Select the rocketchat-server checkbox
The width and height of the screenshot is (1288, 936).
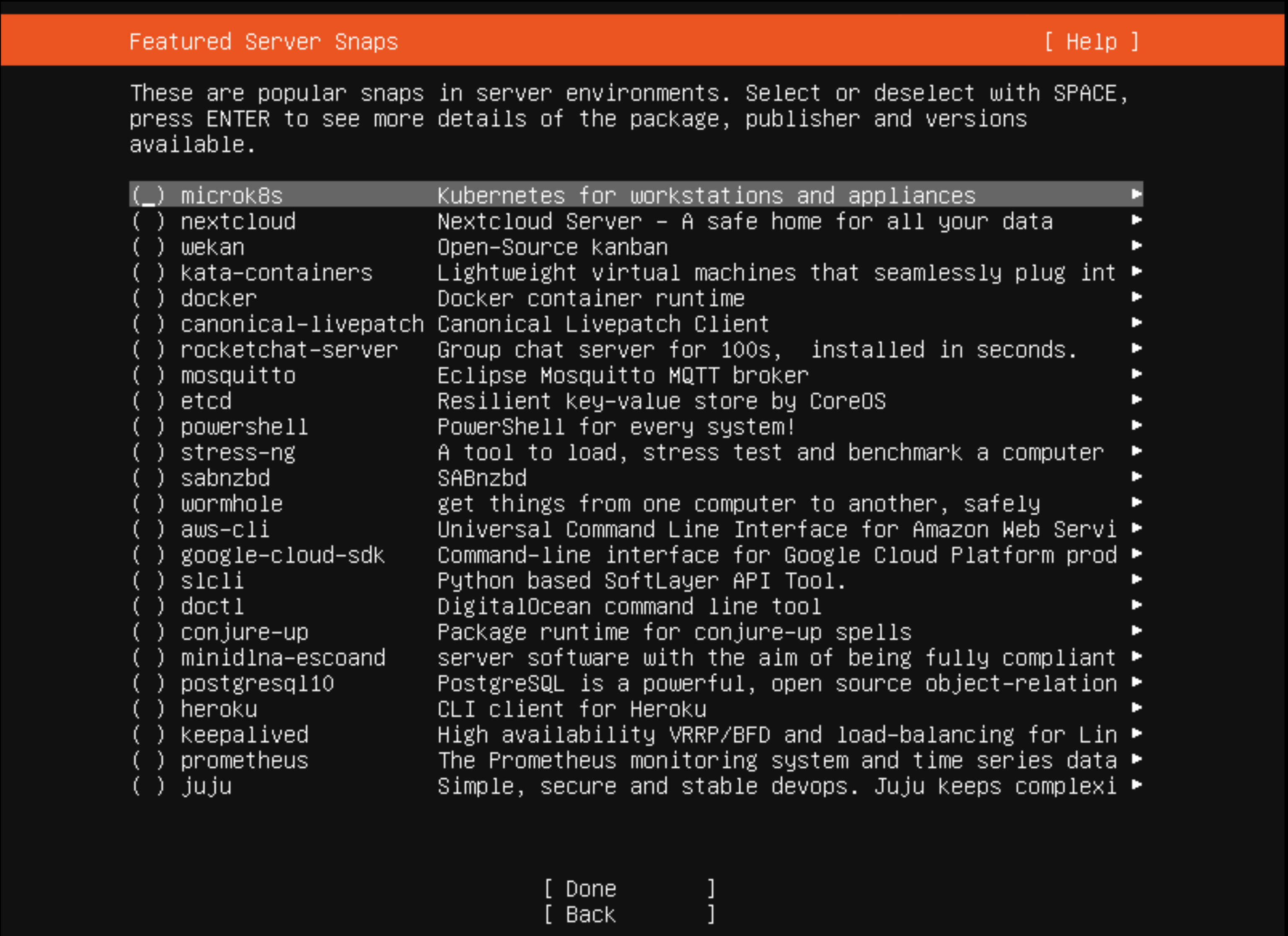(148, 349)
